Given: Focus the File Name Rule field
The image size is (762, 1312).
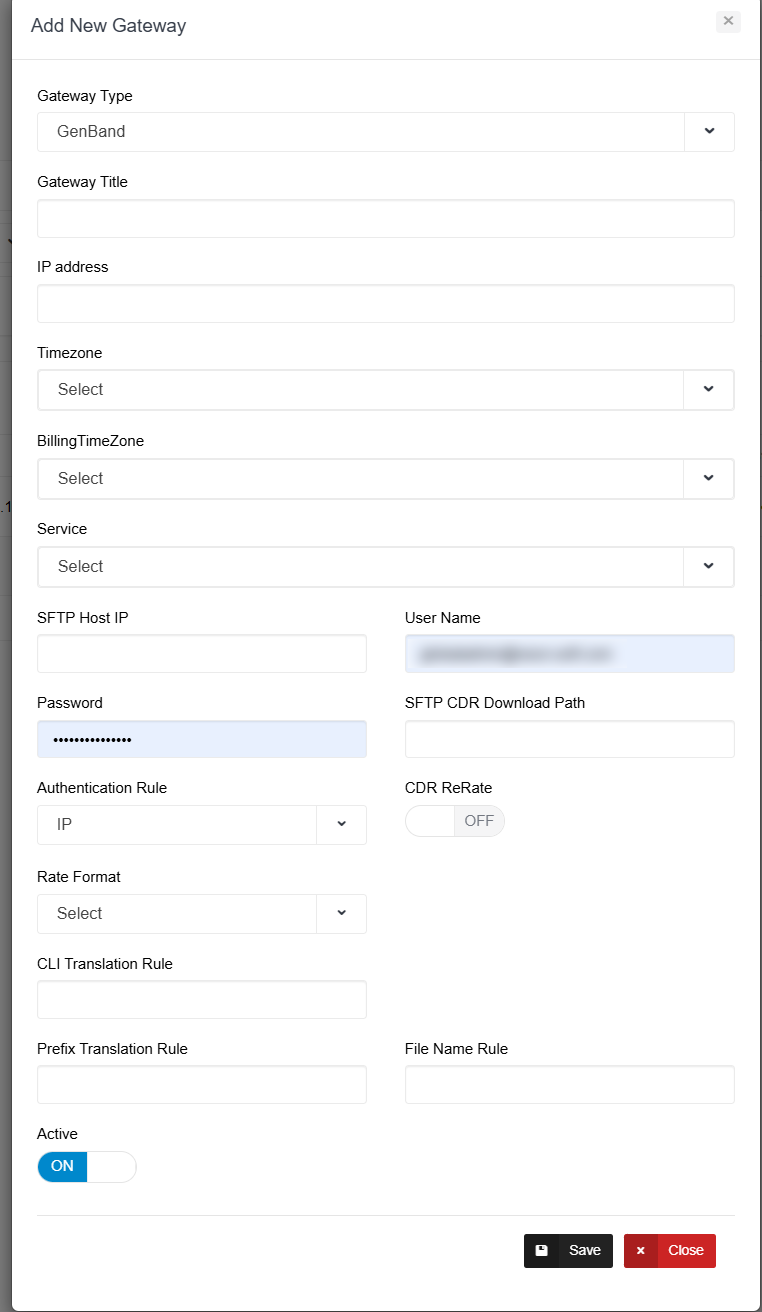Looking at the screenshot, I should pyautogui.click(x=569, y=1084).
